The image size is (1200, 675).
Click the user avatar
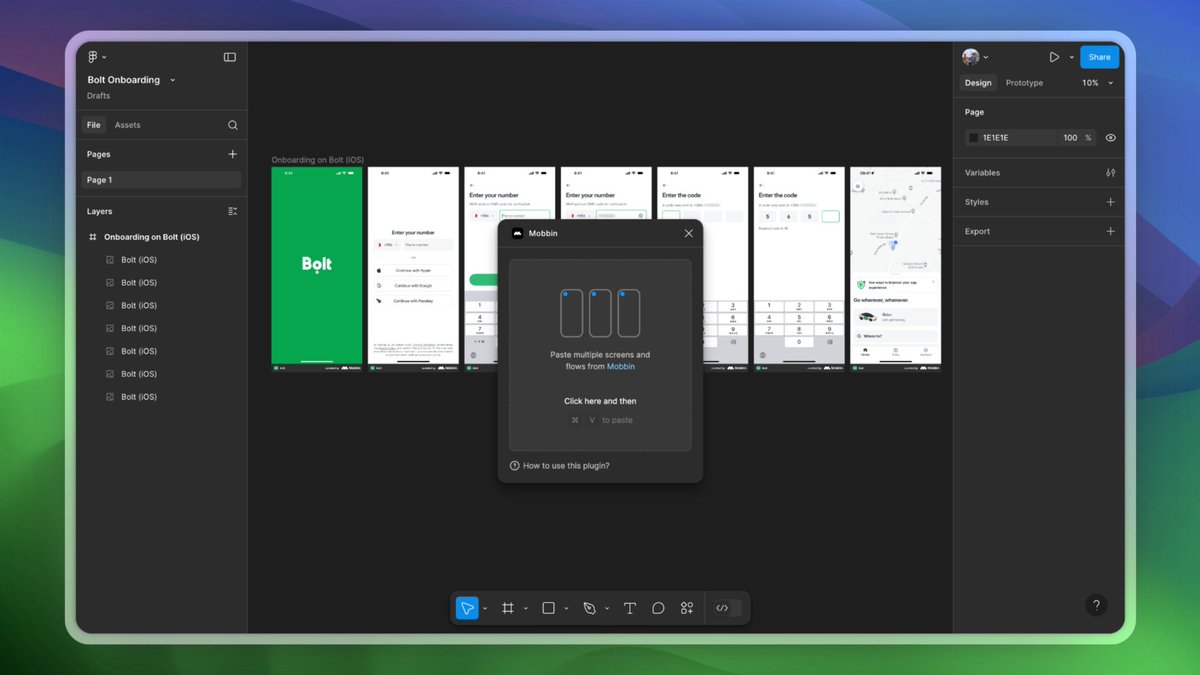[x=970, y=57]
